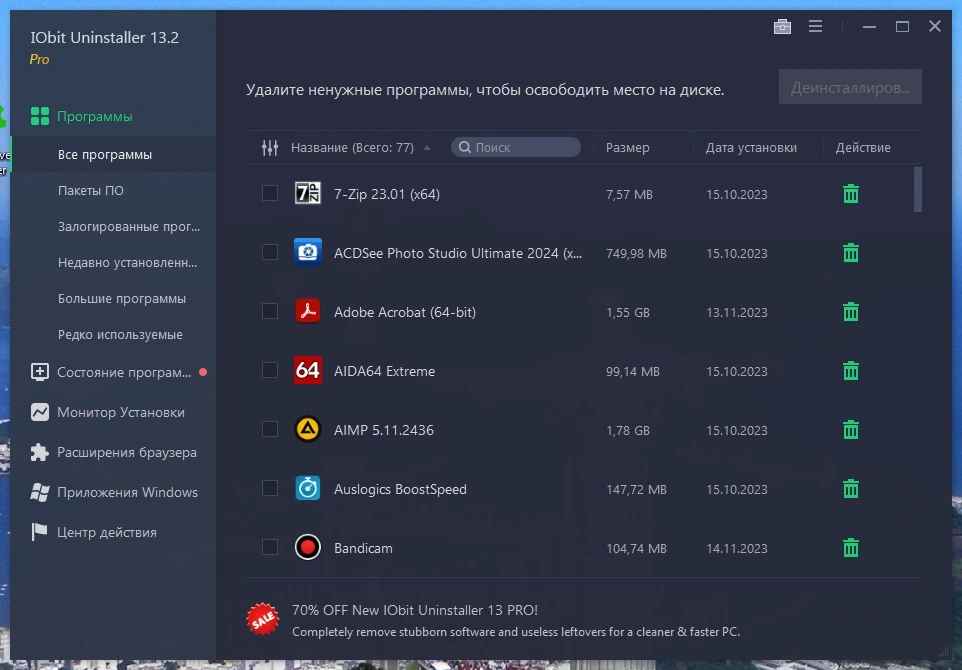Click the 147,72 MB size value

(x=636, y=489)
